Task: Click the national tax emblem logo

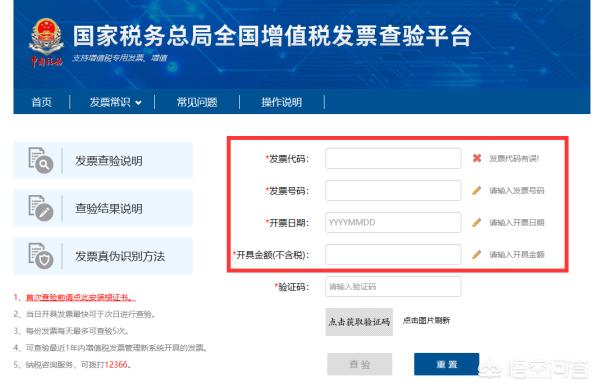Action: pos(46,43)
